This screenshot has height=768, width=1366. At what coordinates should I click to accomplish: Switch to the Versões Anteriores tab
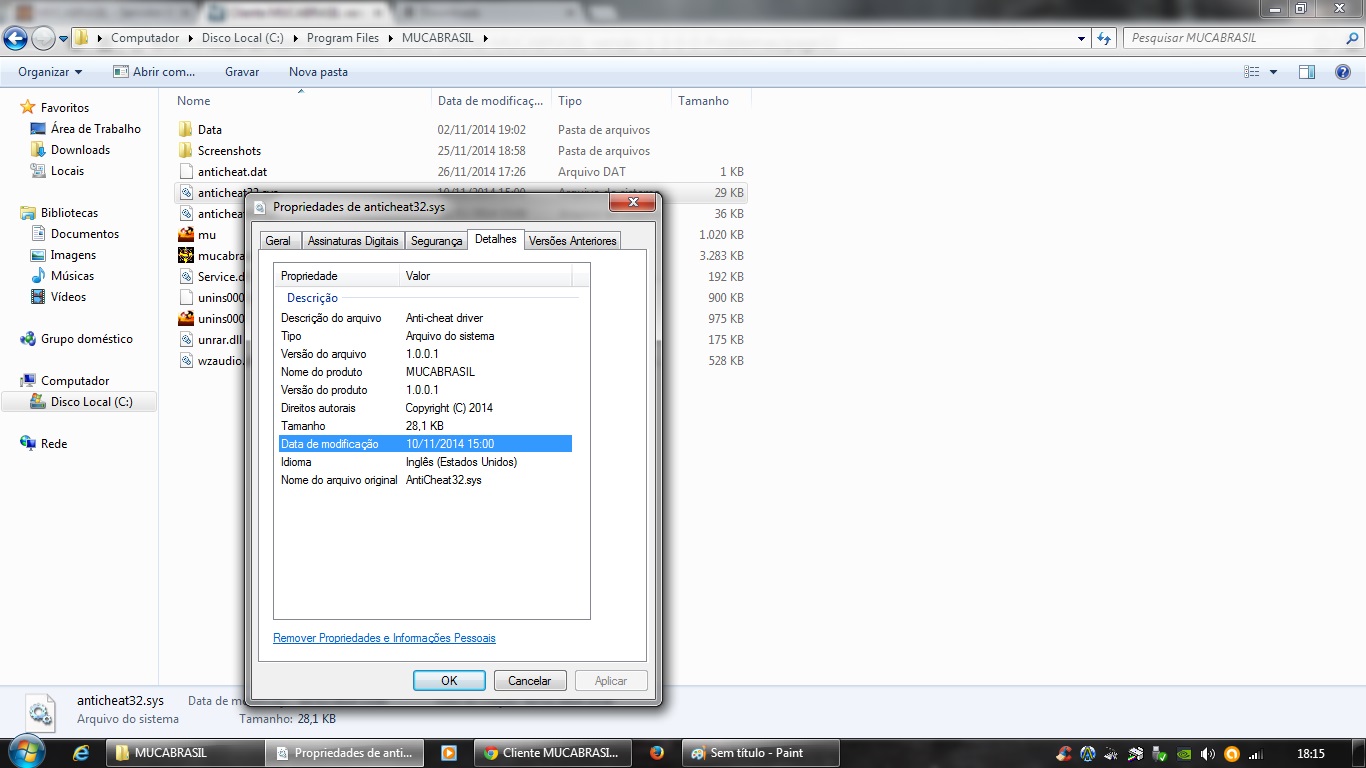[x=572, y=241]
